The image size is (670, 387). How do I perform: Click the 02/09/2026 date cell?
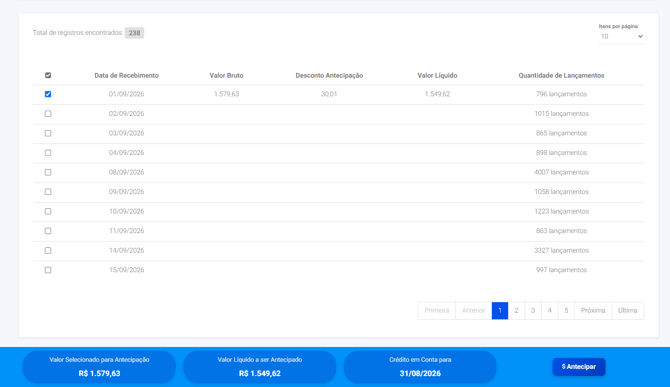click(x=126, y=114)
